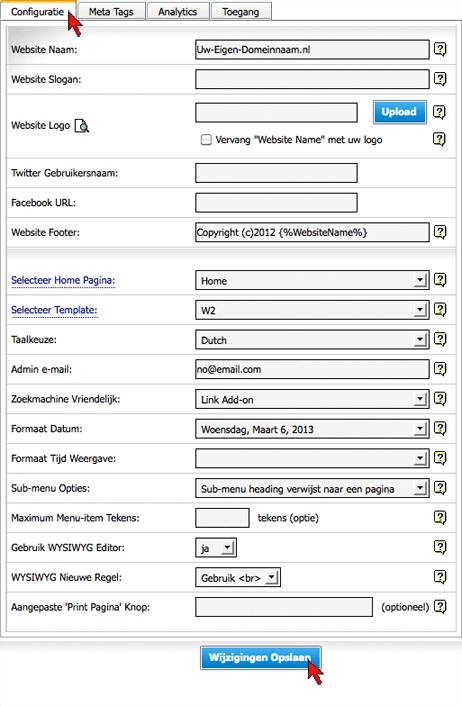Open help icon for Gebruik WYSIWYG Editor
Screen dimensions: 462x706
[440, 547]
